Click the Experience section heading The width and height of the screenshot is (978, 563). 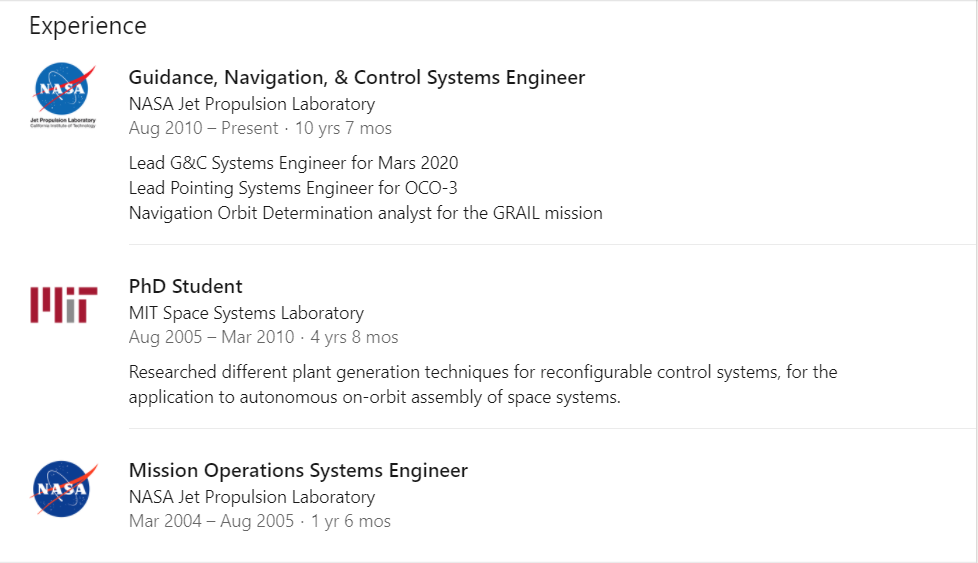(x=88, y=26)
